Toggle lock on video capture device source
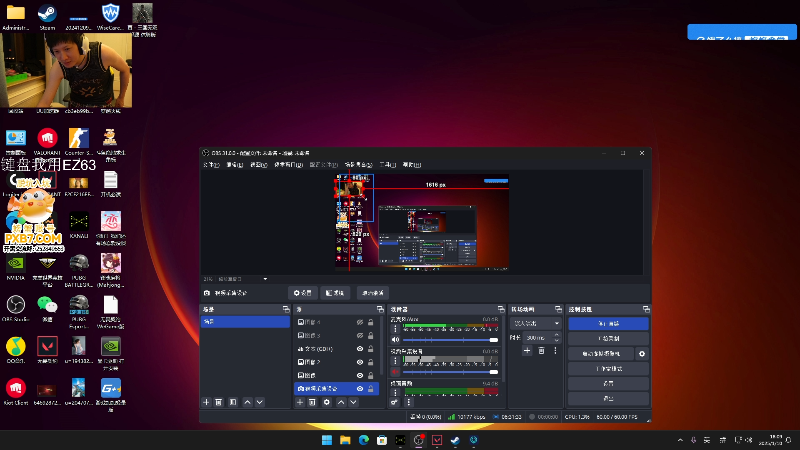Viewport: 800px width, 450px height. 371,389
